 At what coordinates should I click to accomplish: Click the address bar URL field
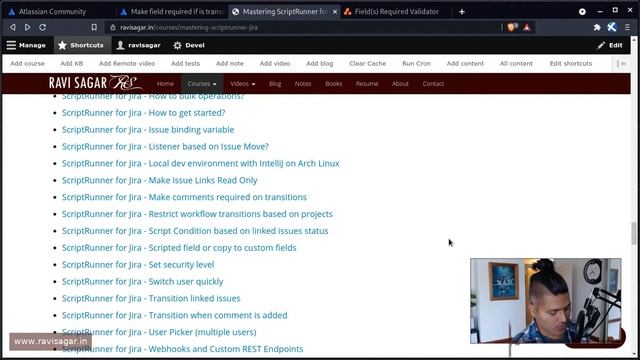point(302,27)
